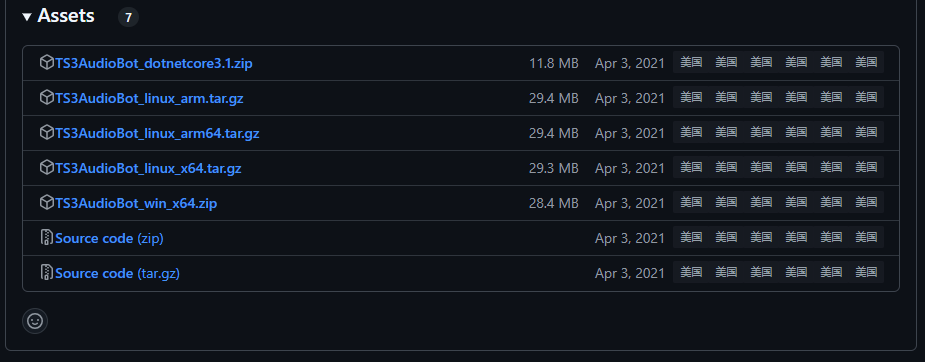Click package icon beside TS3AudioBot_linux_arm.tar.gz
Screen dimensions: 925x362
point(47,97)
